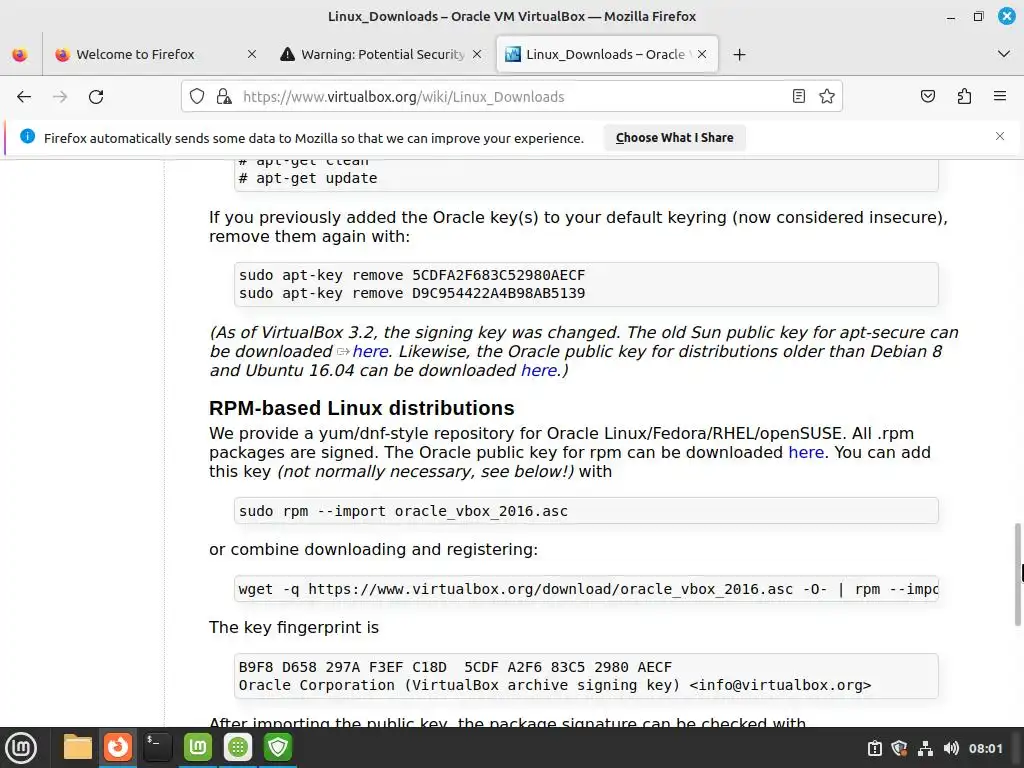Open the Firefox View pinned icon
This screenshot has height=768, width=1024.
[x=20, y=55]
